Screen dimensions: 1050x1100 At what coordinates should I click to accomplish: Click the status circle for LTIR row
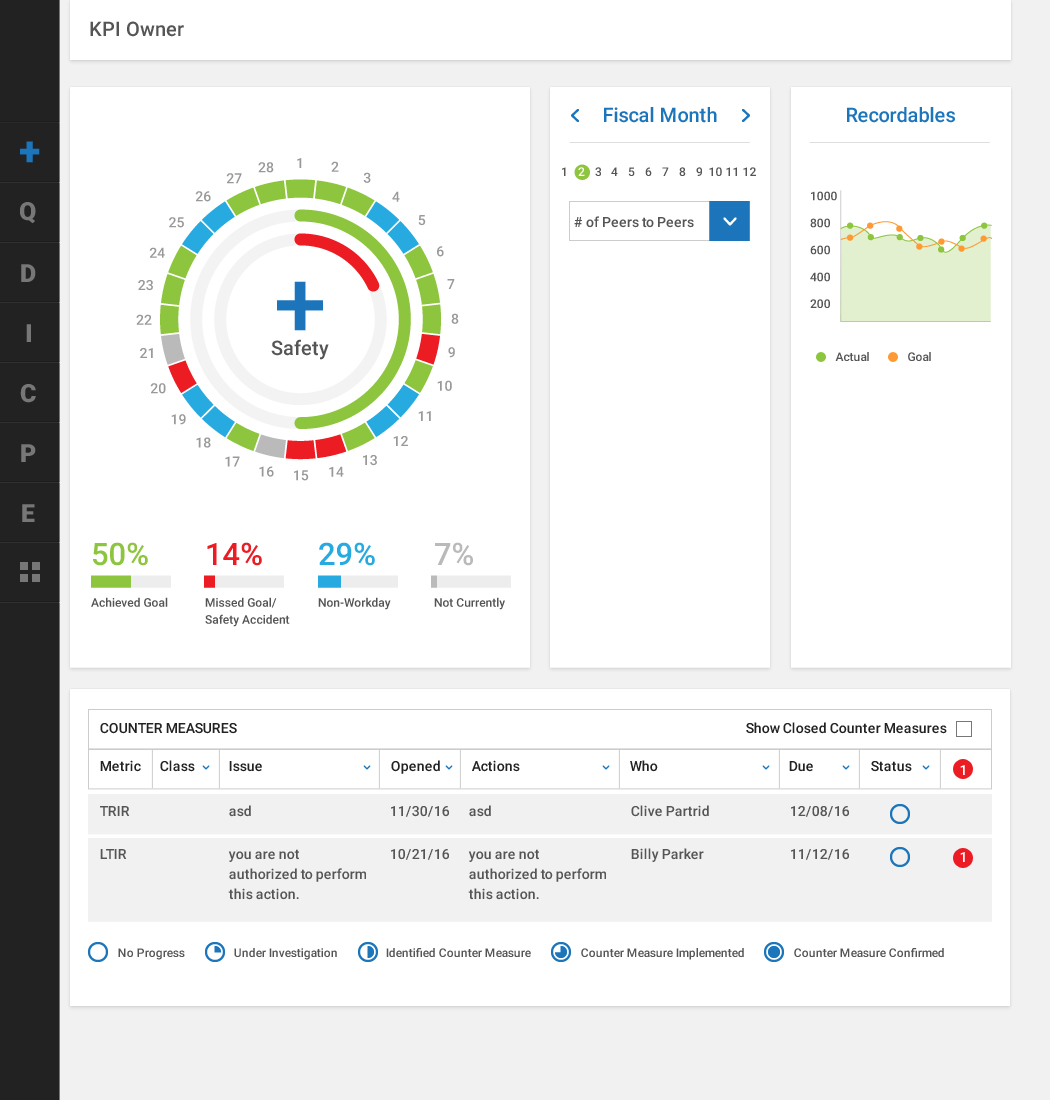point(900,857)
